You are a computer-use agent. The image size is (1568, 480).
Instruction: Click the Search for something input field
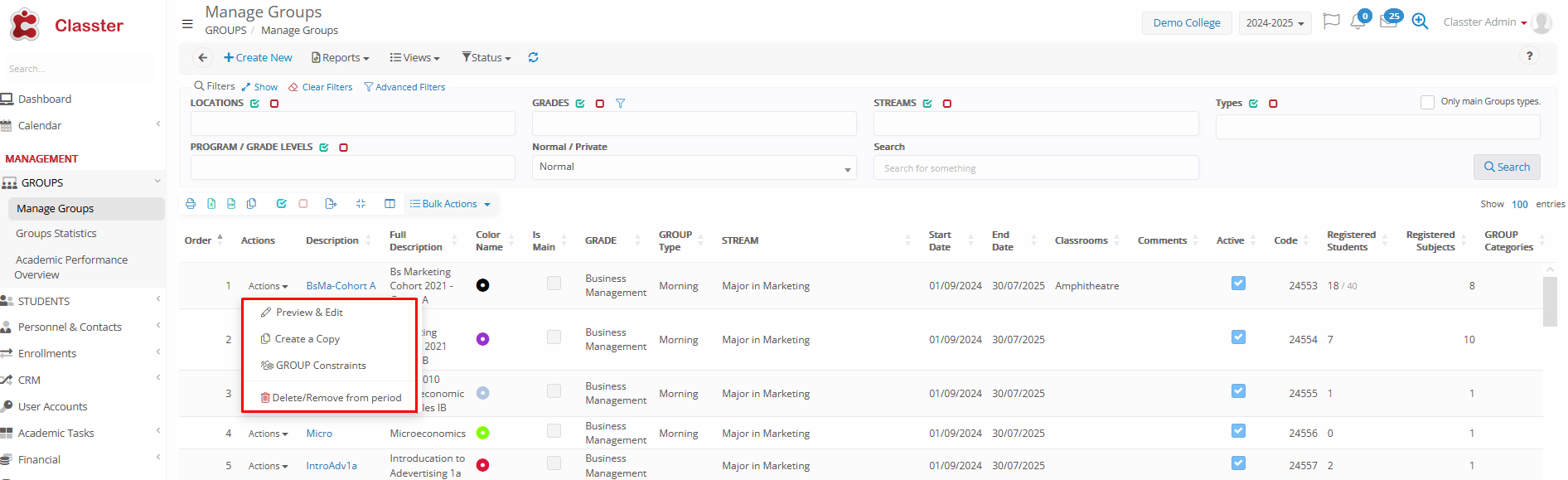tap(1035, 168)
